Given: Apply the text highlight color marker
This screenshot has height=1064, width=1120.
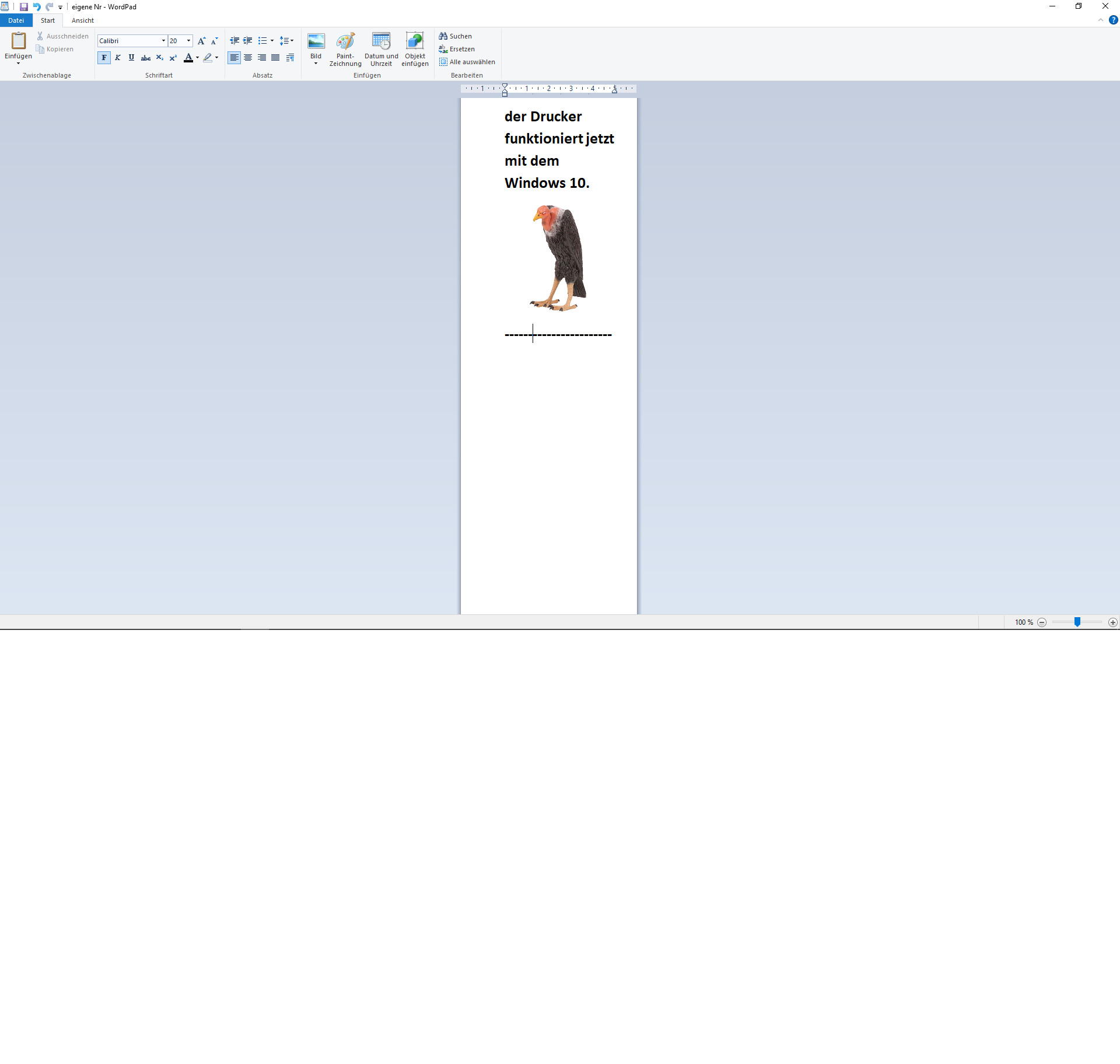Looking at the screenshot, I should 208,58.
